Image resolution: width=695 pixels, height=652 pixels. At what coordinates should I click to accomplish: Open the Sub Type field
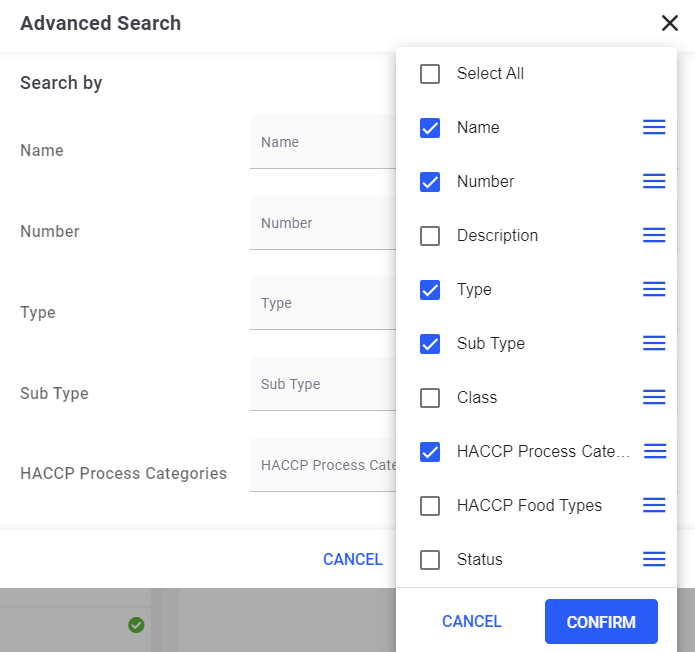pos(323,384)
